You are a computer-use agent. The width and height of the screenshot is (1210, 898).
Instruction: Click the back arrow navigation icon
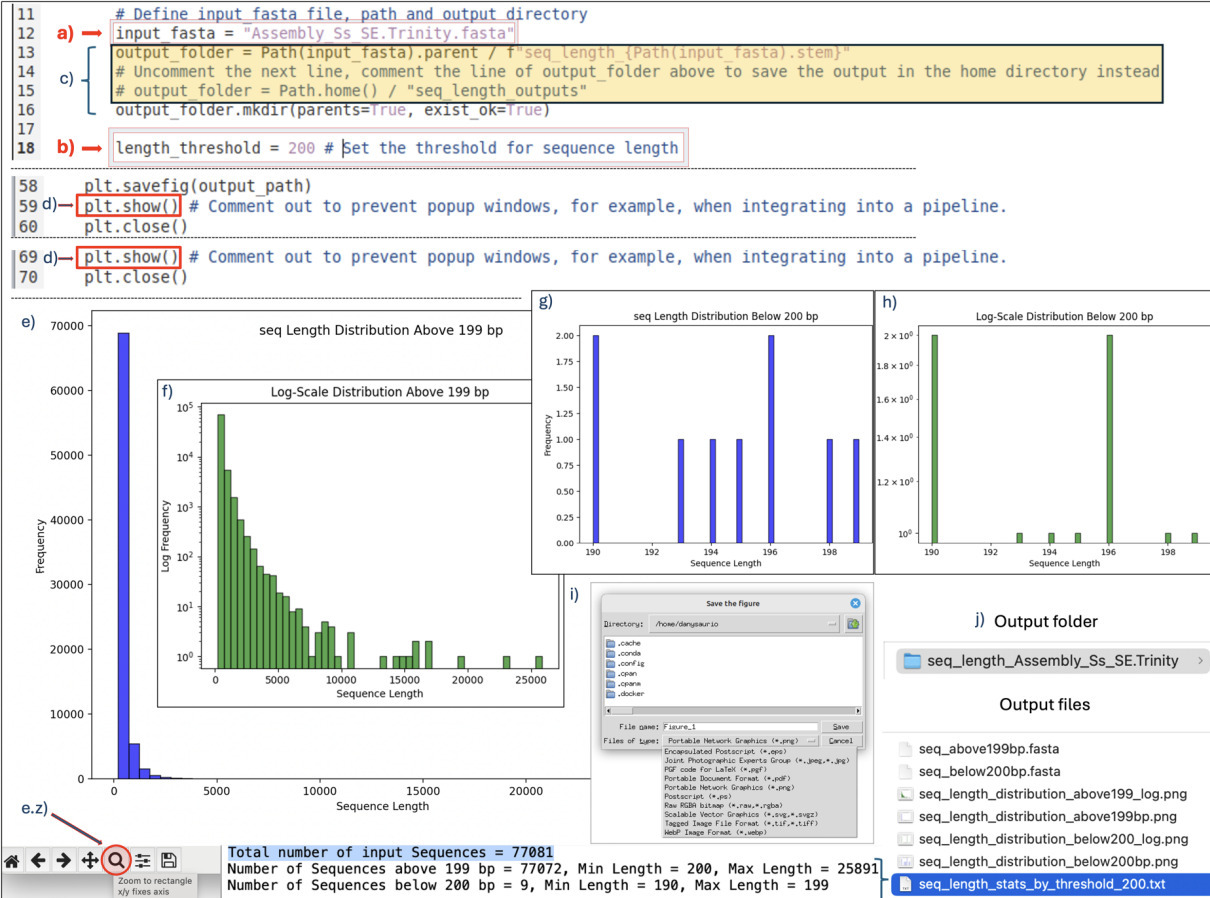[37, 860]
